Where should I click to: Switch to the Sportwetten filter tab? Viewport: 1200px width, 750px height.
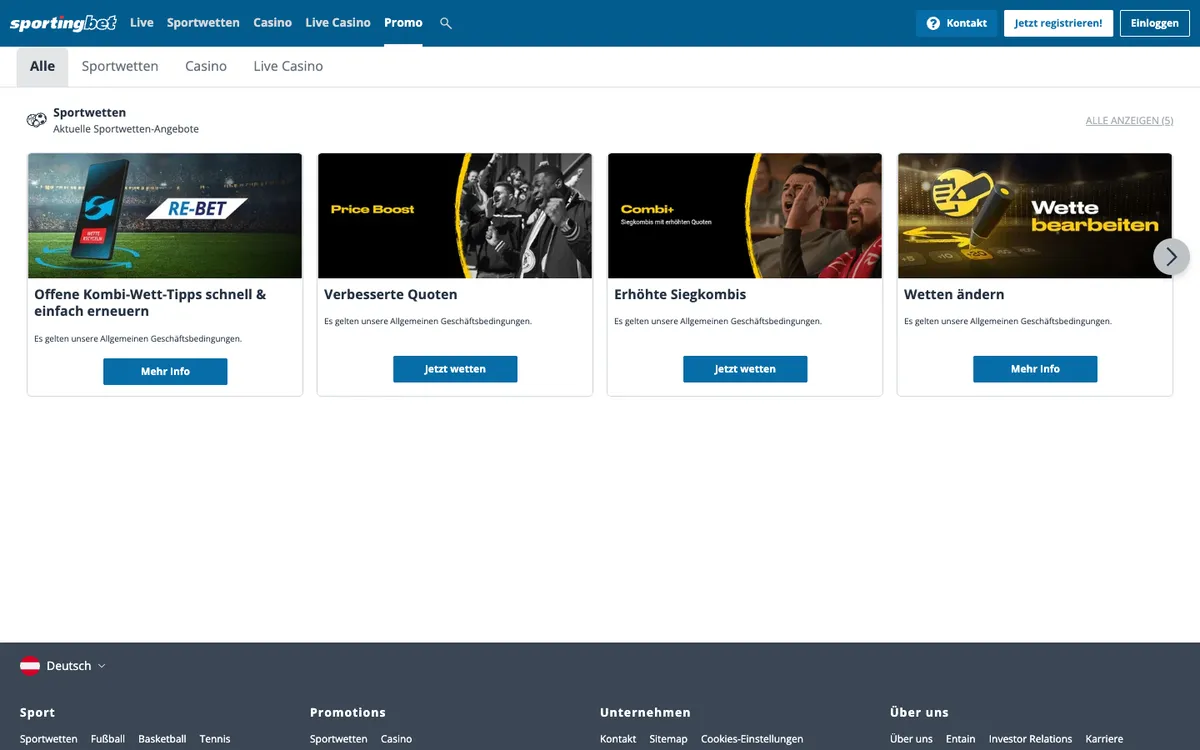click(120, 66)
